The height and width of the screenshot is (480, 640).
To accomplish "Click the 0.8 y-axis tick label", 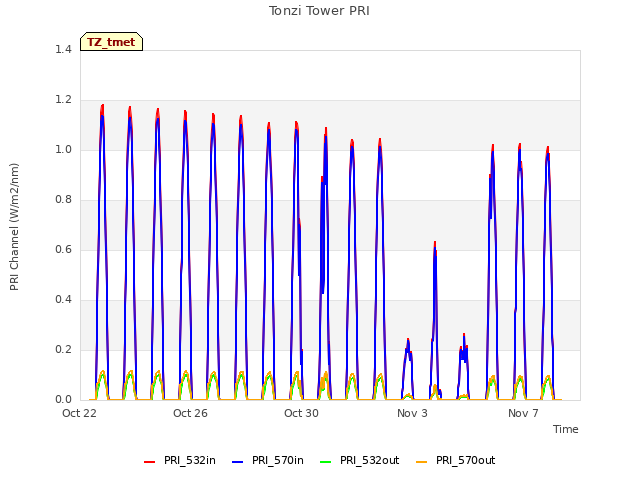I will pyautogui.click(x=63, y=200).
